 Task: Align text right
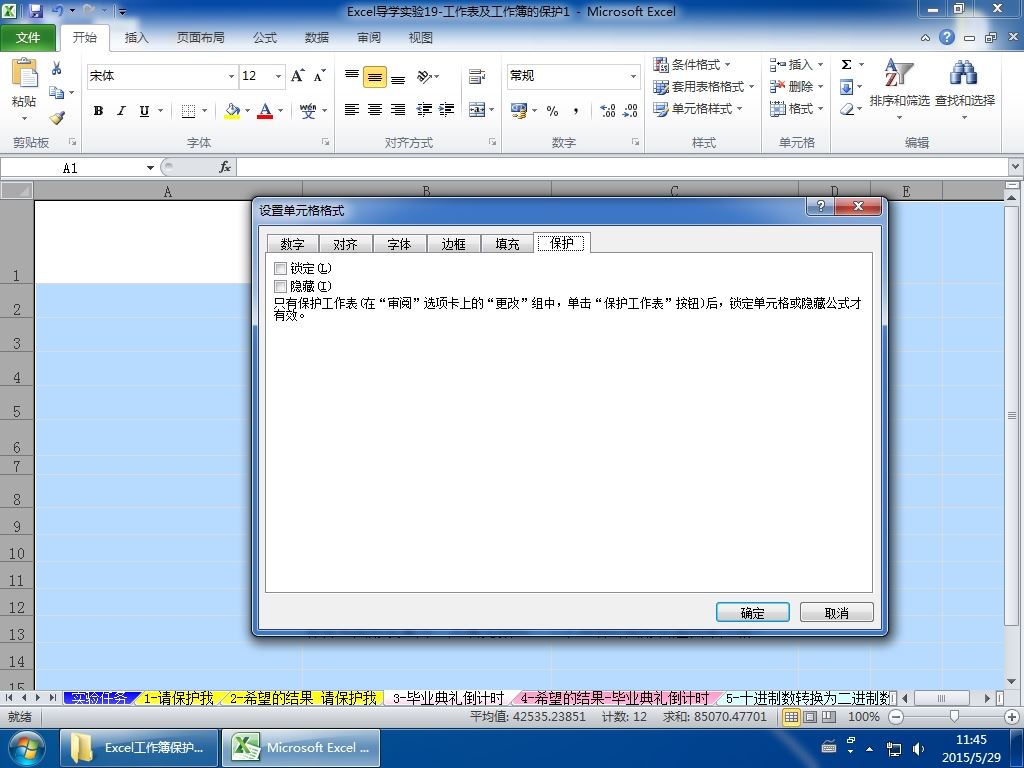point(398,110)
